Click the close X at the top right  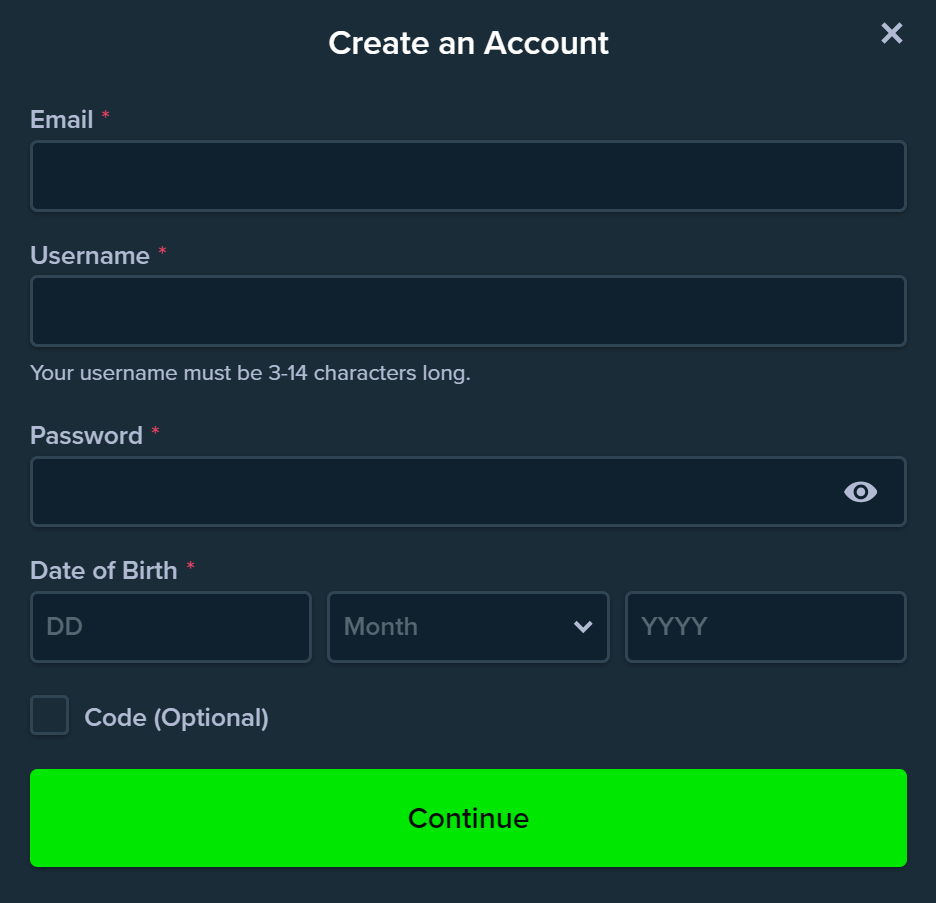[x=891, y=33]
